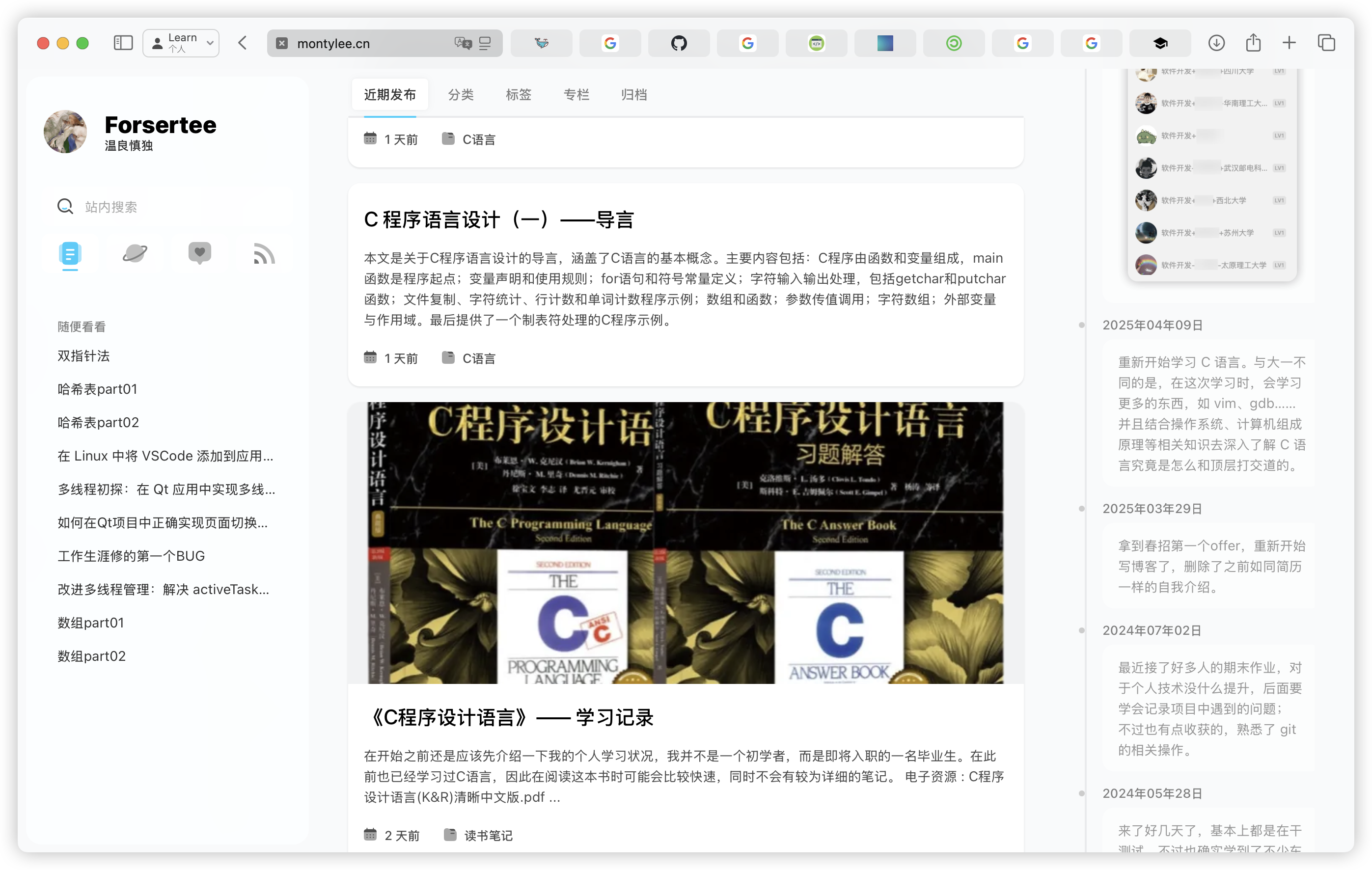Open the 专栏 tab
1372x870 pixels.
[576, 95]
